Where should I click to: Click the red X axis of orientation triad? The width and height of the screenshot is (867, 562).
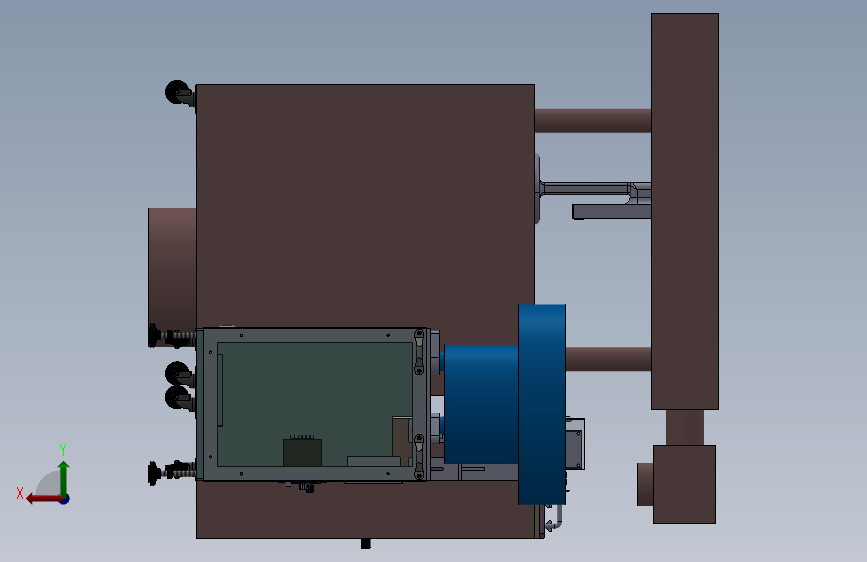tap(44, 499)
